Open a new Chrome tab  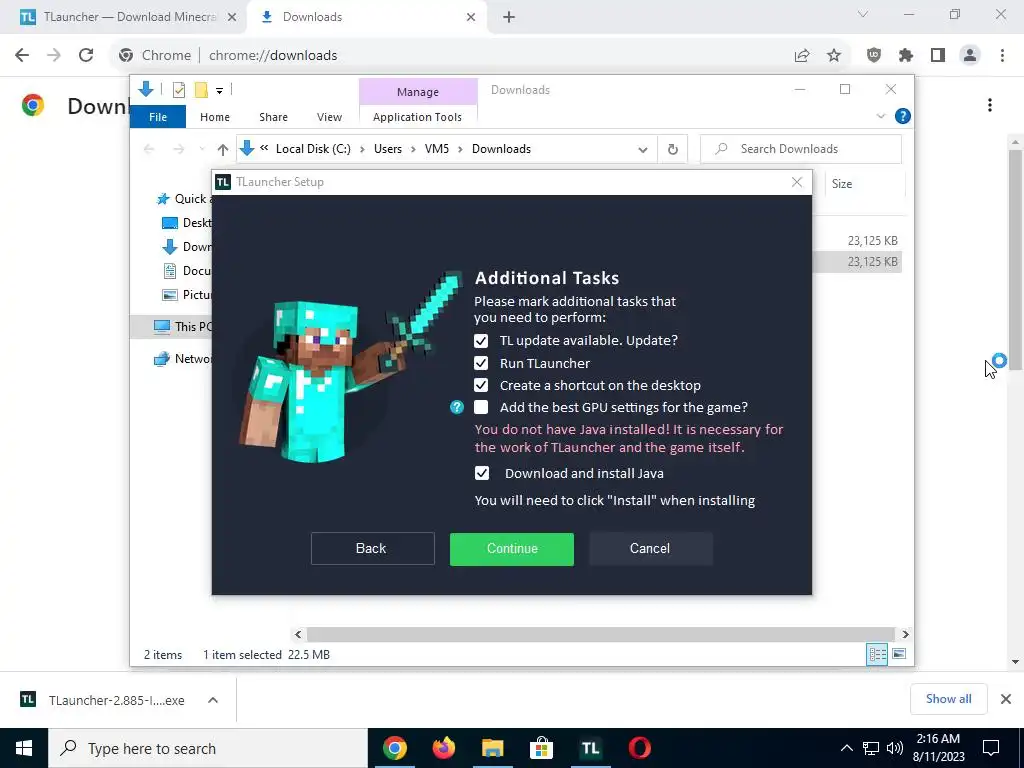pos(509,18)
